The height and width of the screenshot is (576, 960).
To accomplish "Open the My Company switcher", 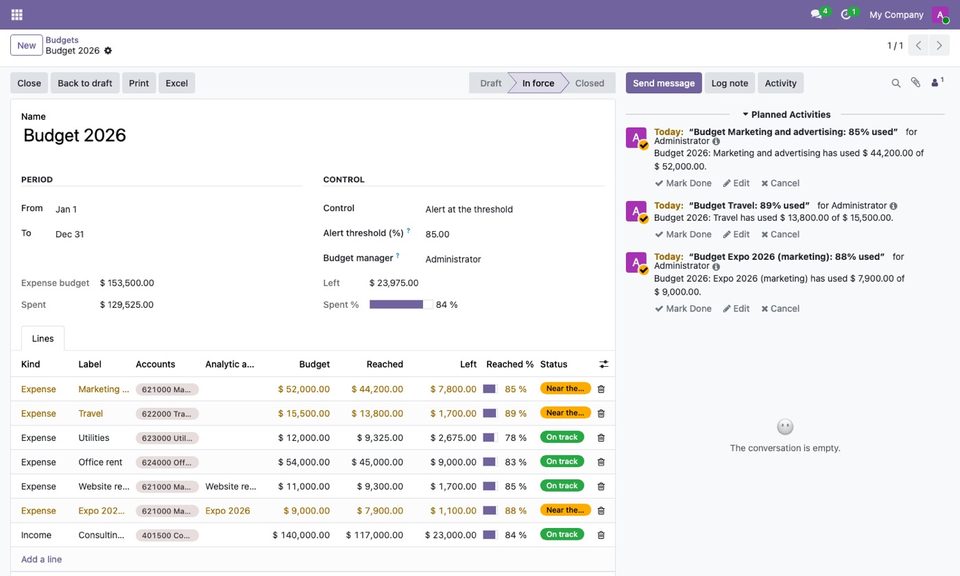I will (x=896, y=15).
